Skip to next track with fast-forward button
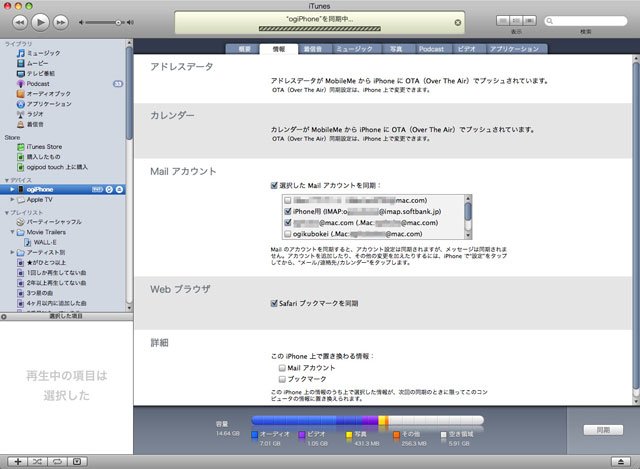640x469 pixels. point(61,22)
